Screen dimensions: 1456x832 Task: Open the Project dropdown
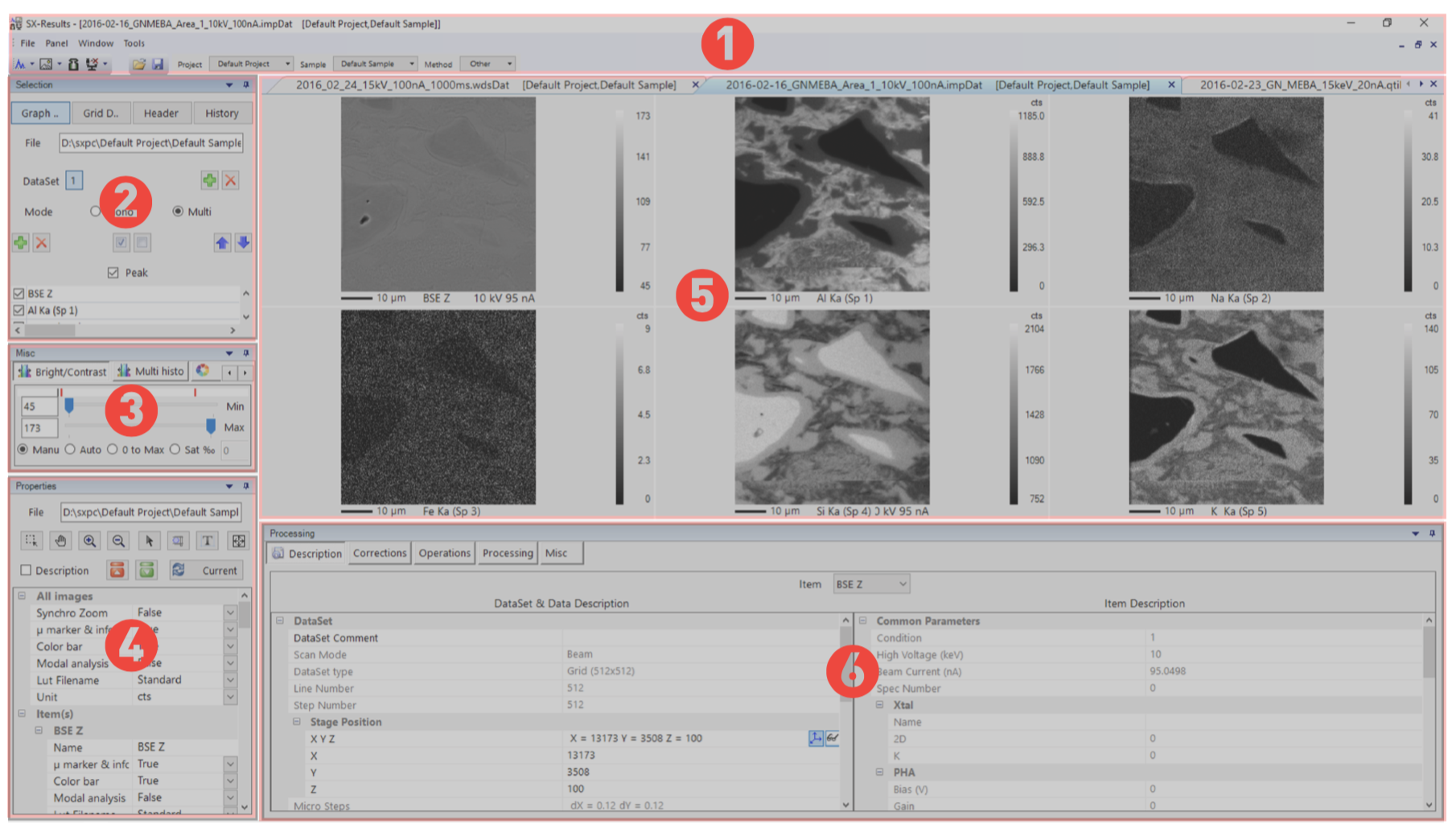251,64
